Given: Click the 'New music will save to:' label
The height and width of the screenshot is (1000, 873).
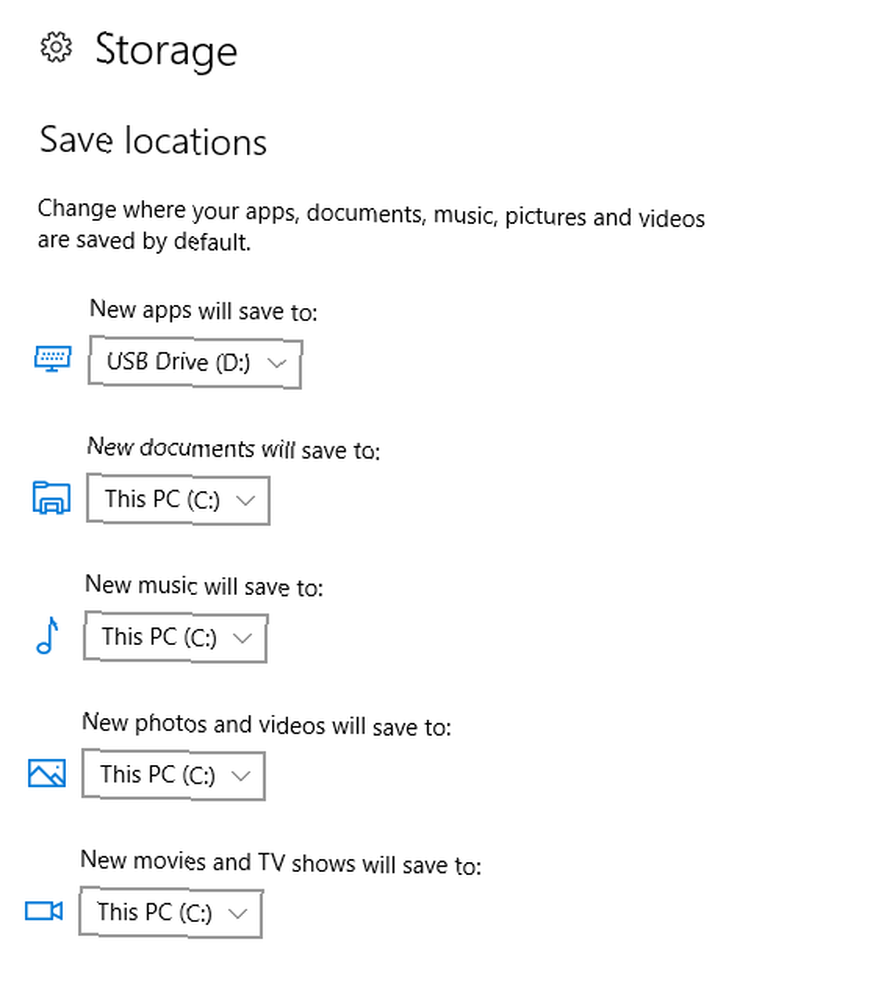Looking at the screenshot, I should click(x=204, y=585).
